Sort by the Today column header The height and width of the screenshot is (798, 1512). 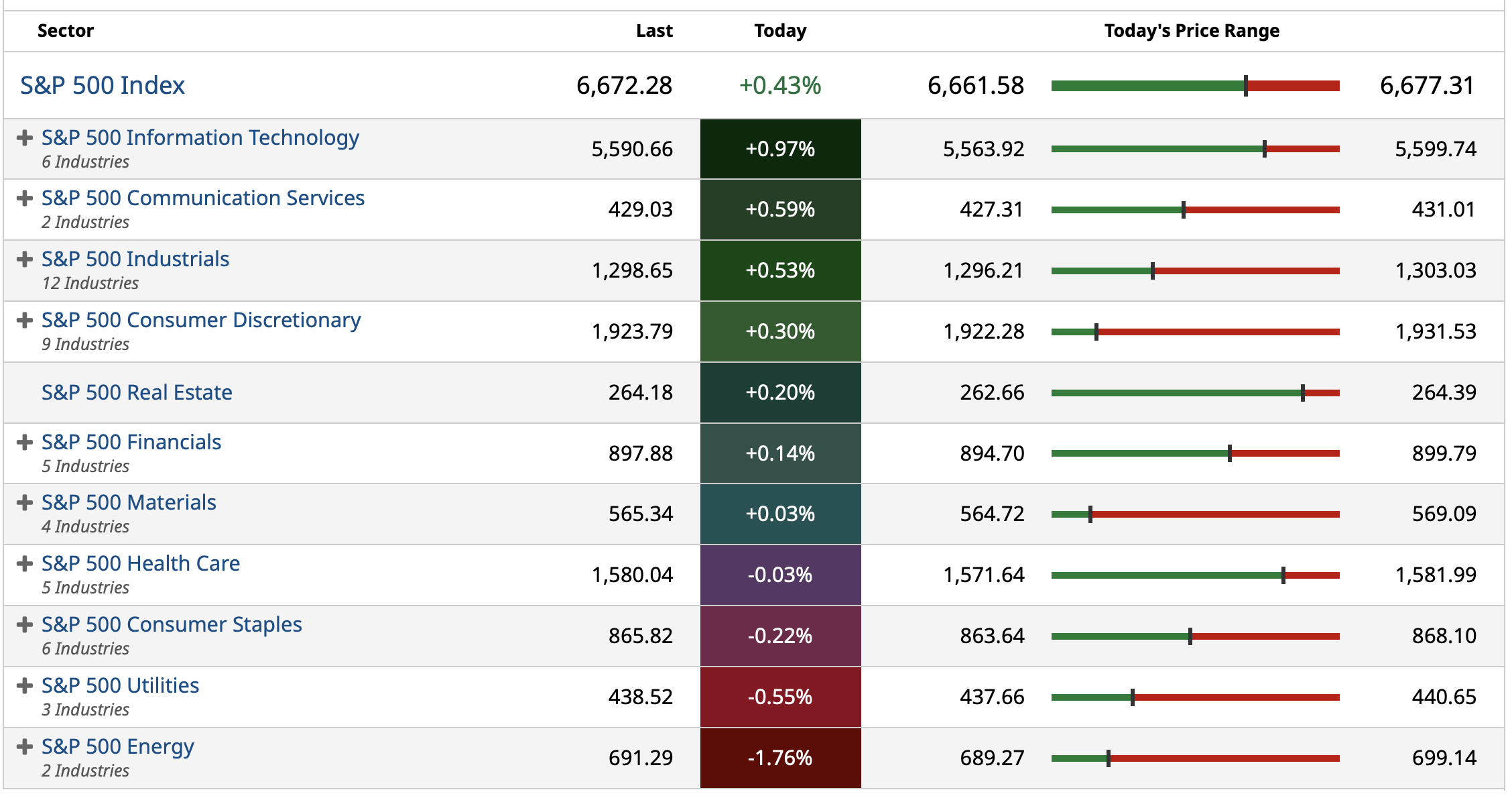[780, 31]
